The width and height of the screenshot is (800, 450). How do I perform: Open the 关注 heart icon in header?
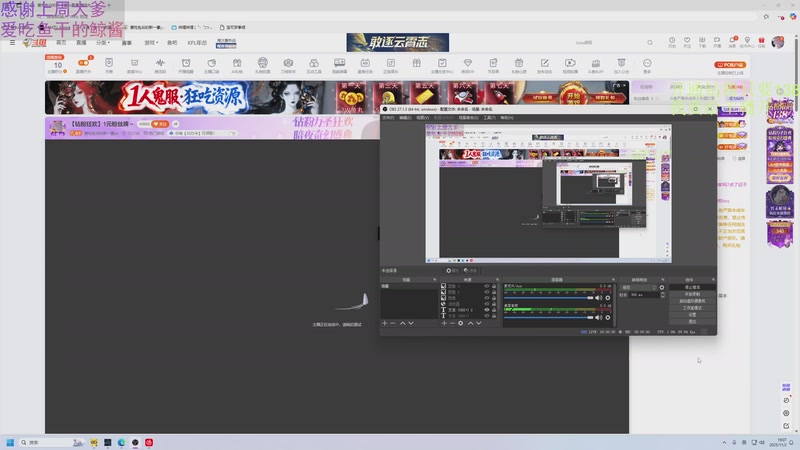[687, 41]
